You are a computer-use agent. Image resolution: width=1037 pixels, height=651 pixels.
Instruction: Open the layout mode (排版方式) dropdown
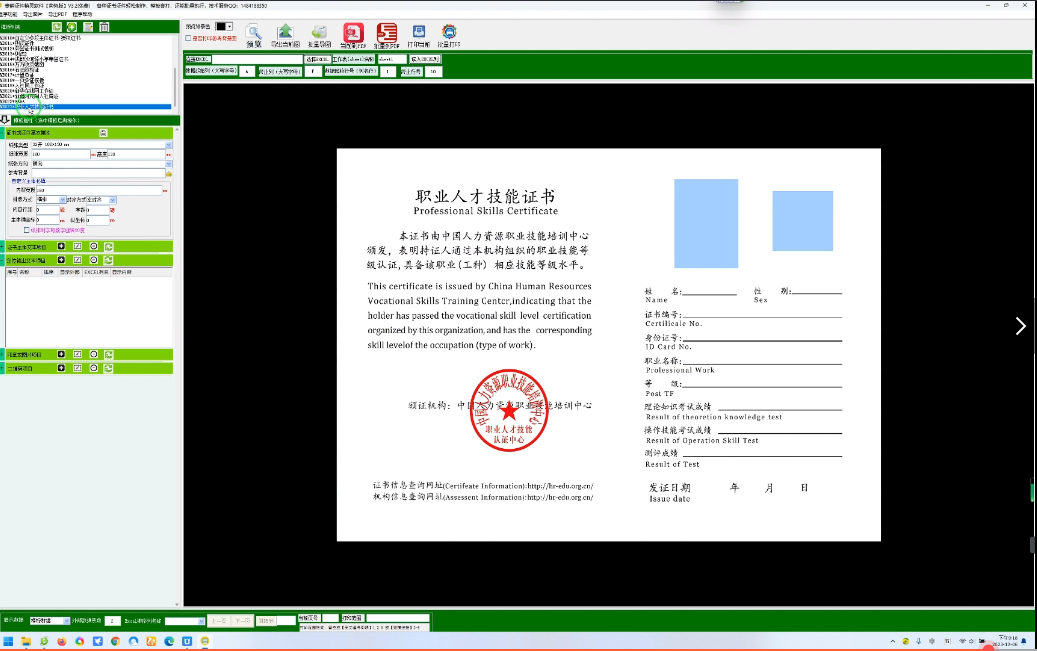tap(62, 200)
